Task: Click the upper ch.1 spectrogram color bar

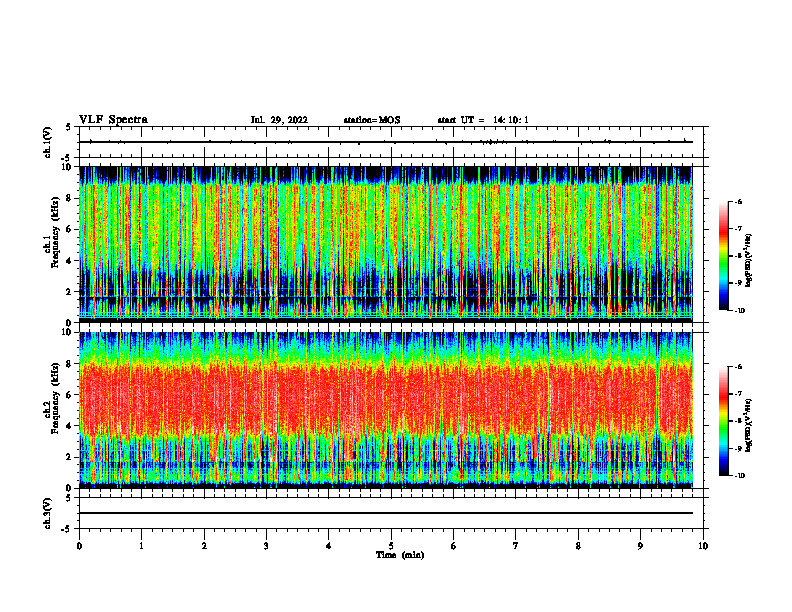Action: point(723,256)
